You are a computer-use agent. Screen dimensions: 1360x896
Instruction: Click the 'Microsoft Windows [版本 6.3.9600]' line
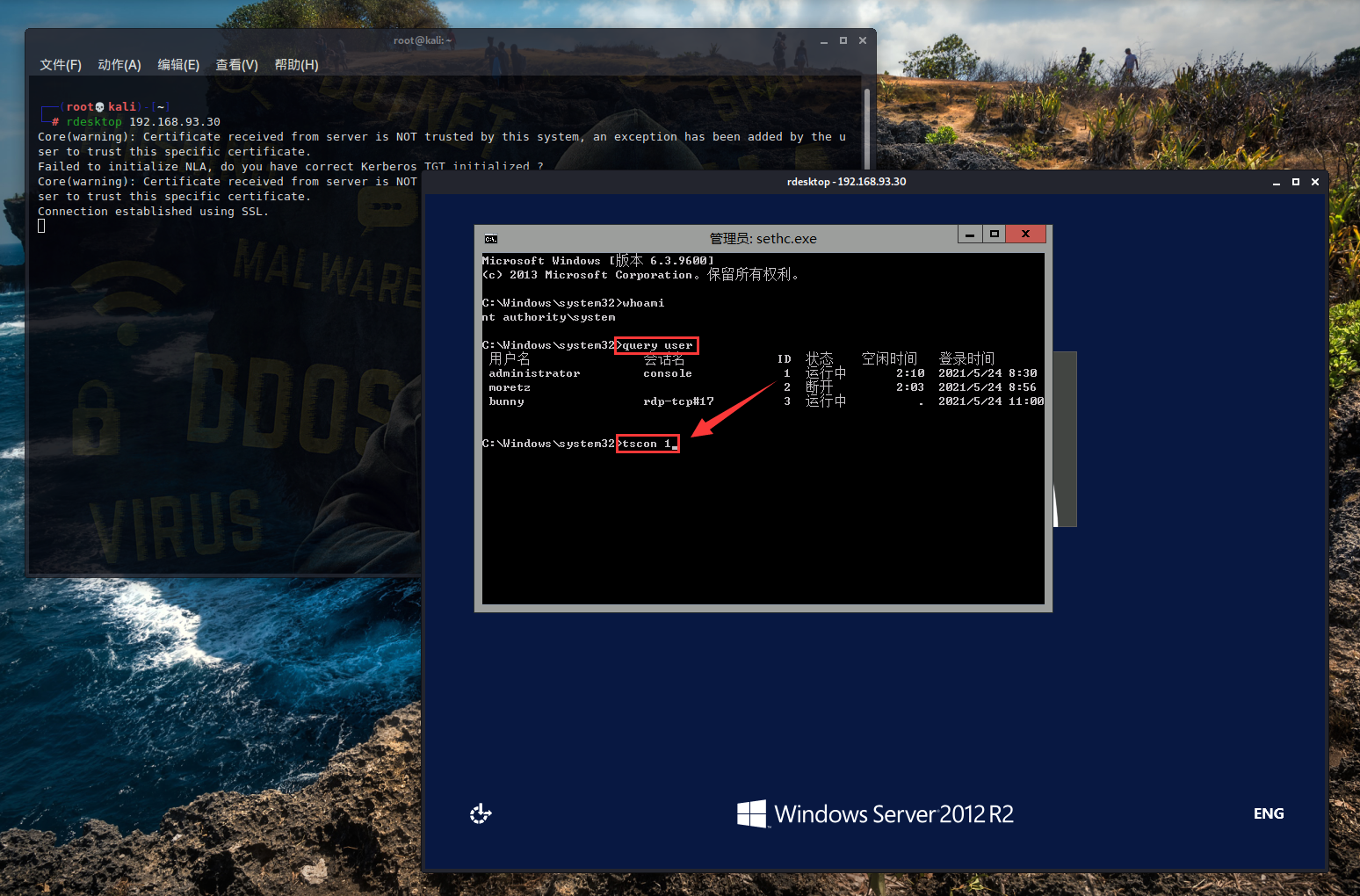[x=598, y=261]
